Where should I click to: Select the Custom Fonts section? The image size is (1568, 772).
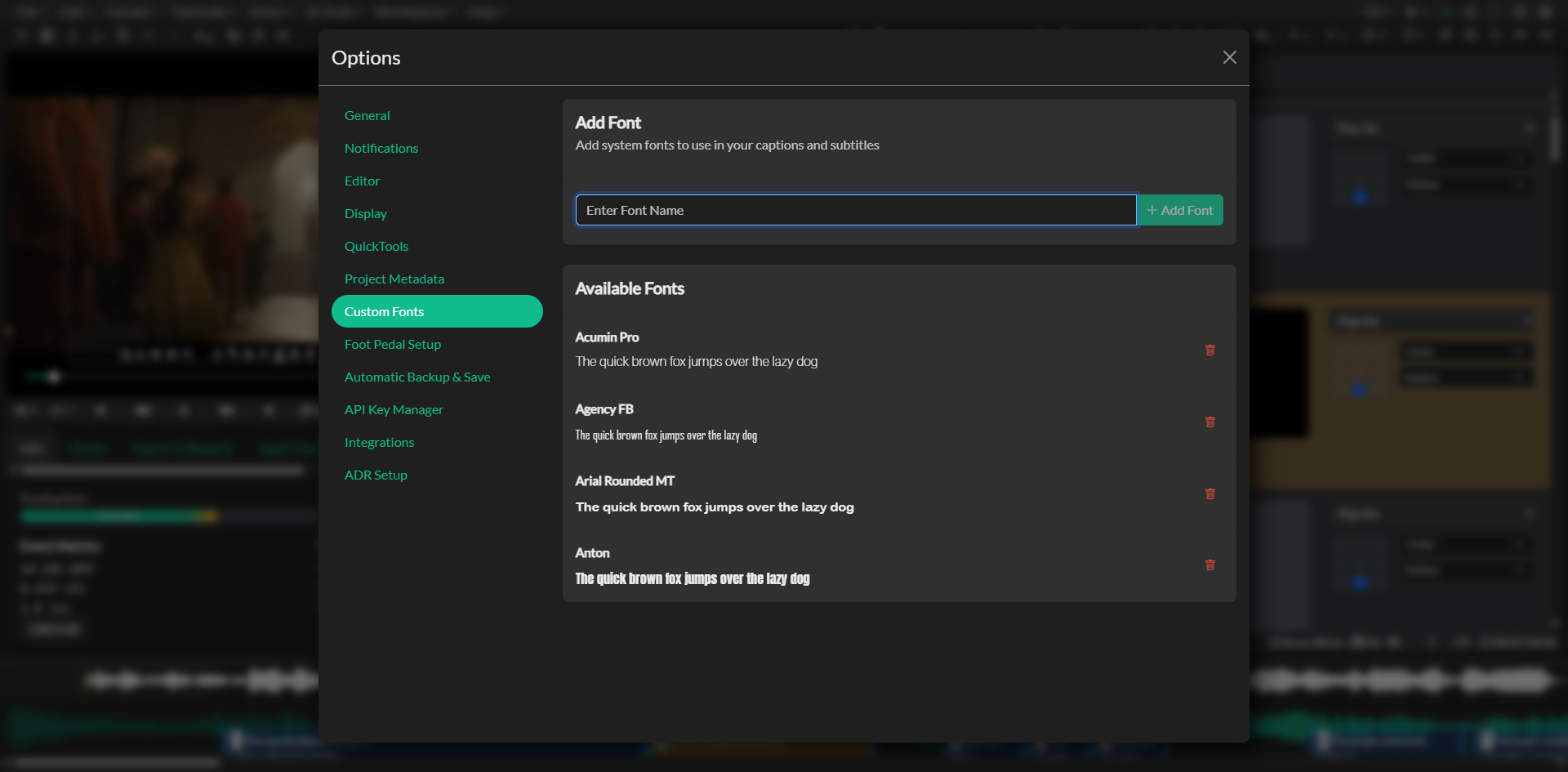point(437,311)
